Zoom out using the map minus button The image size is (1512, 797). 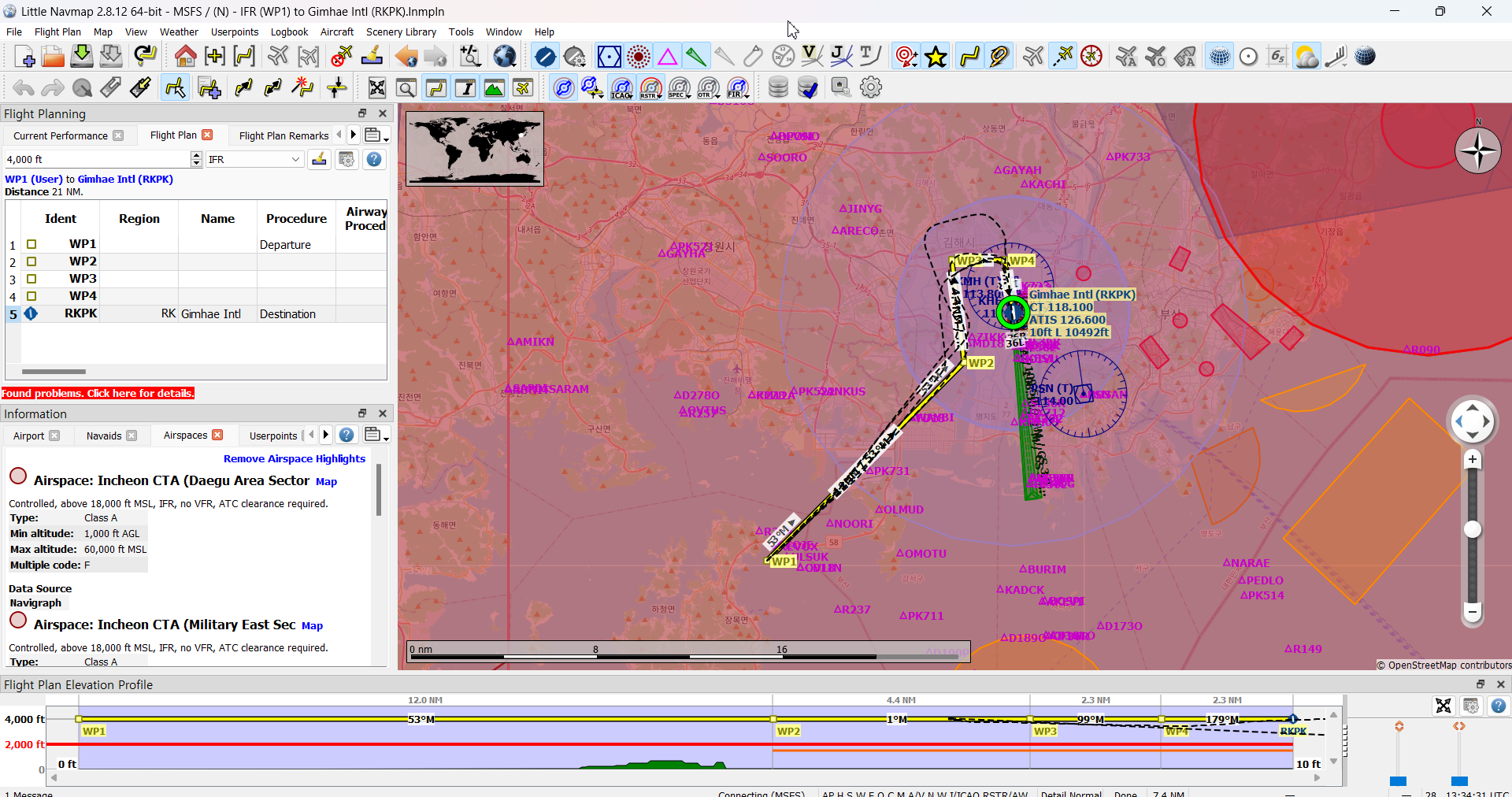(x=1472, y=611)
